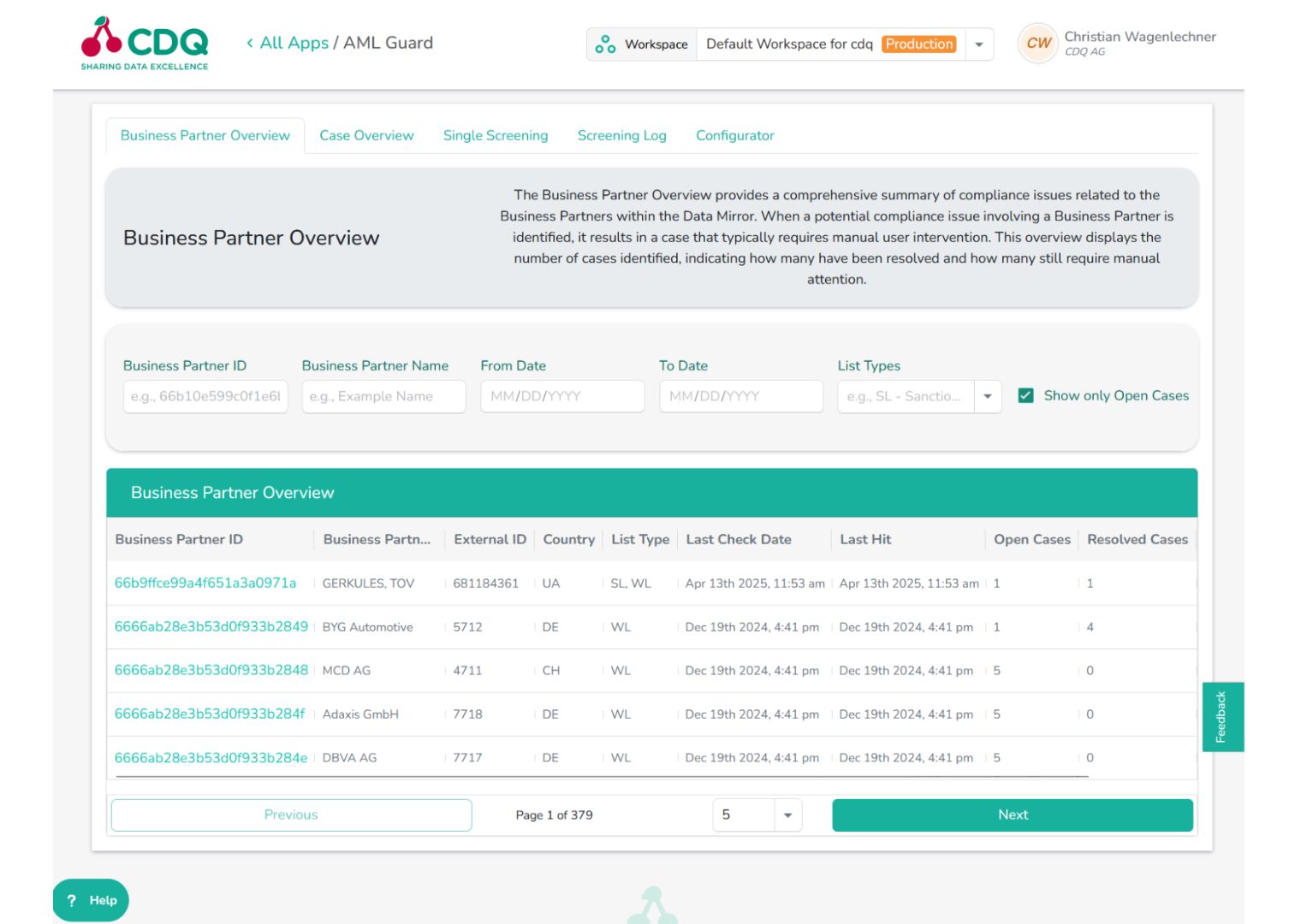Click the Workspace icon
The width and height of the screenshot is (1301, 924).
[x=606, y=44]
